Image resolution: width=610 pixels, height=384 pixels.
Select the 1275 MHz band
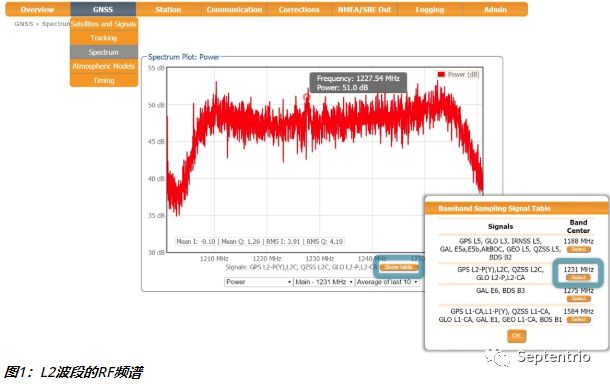pos(578,298)
